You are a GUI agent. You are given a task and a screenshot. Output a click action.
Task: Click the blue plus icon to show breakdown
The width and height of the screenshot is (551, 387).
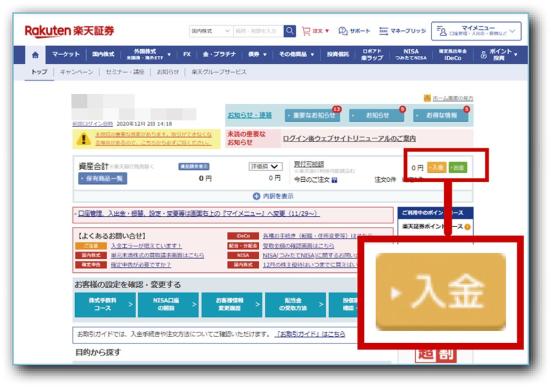pos(256,196)
